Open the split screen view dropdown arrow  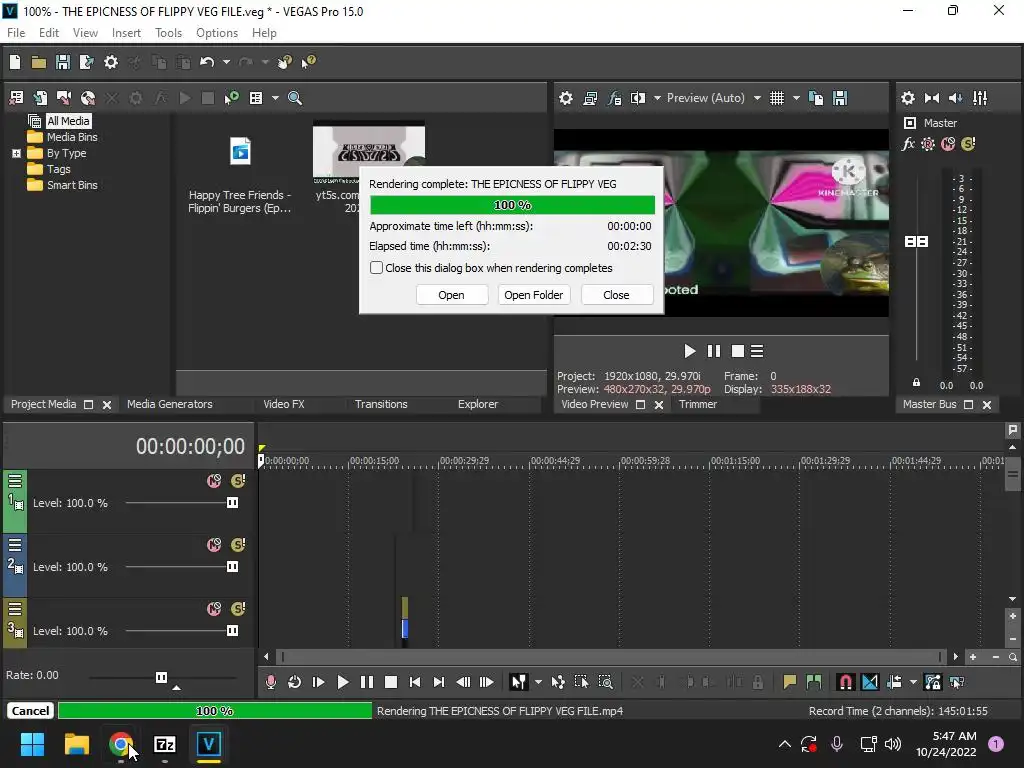pos(657,98)
